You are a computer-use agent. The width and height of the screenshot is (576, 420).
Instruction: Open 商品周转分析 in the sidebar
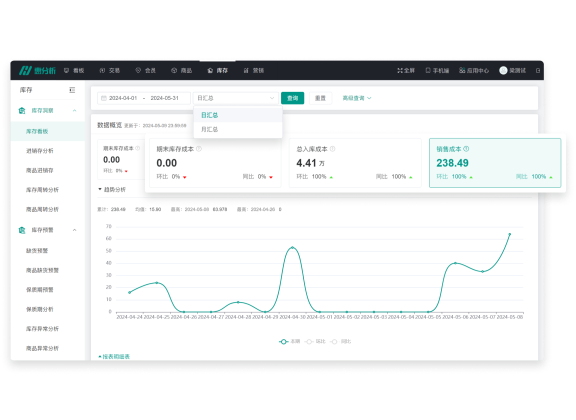point(48,209)
